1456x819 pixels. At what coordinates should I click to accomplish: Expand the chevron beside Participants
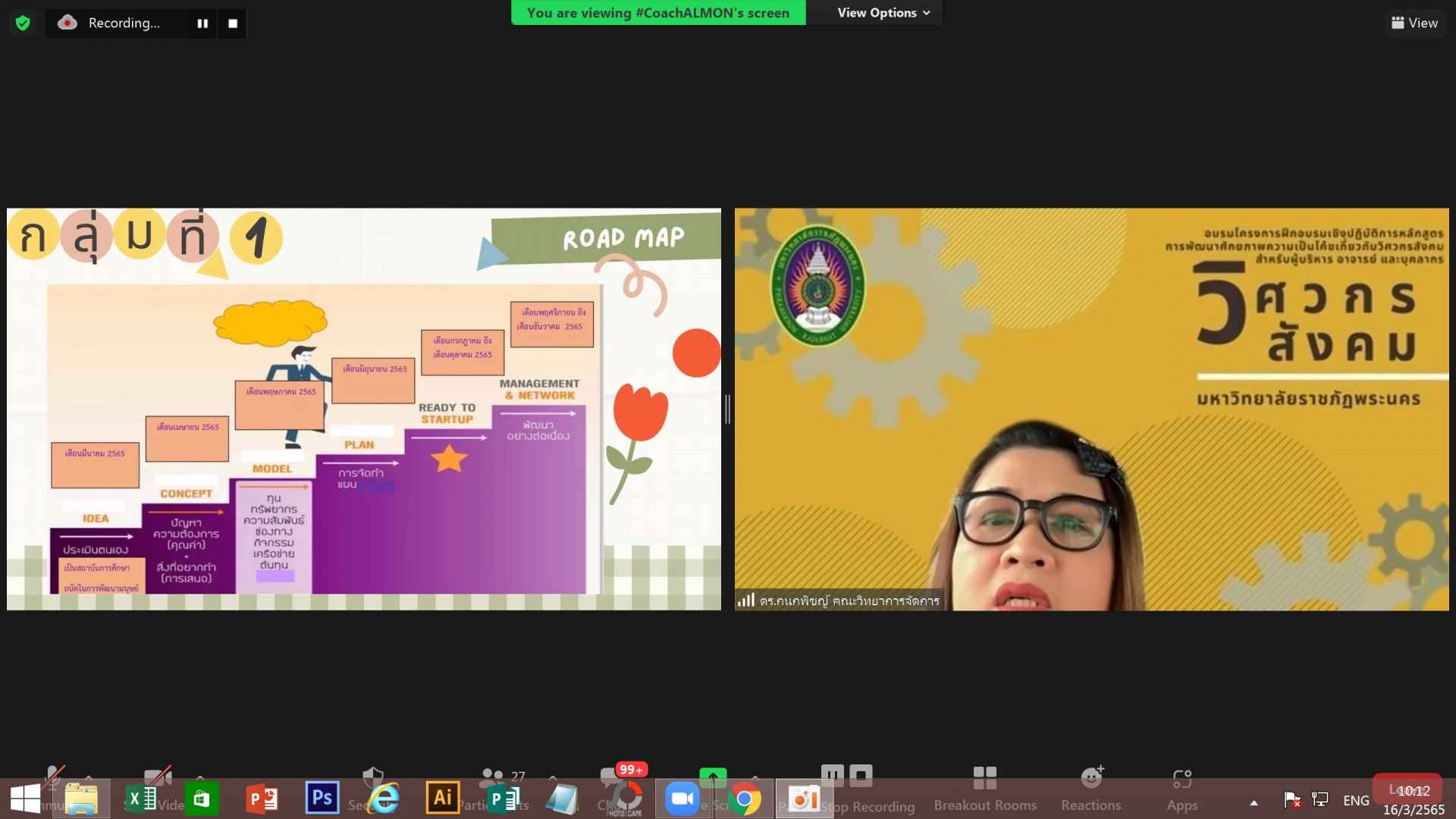coord(553,777)
